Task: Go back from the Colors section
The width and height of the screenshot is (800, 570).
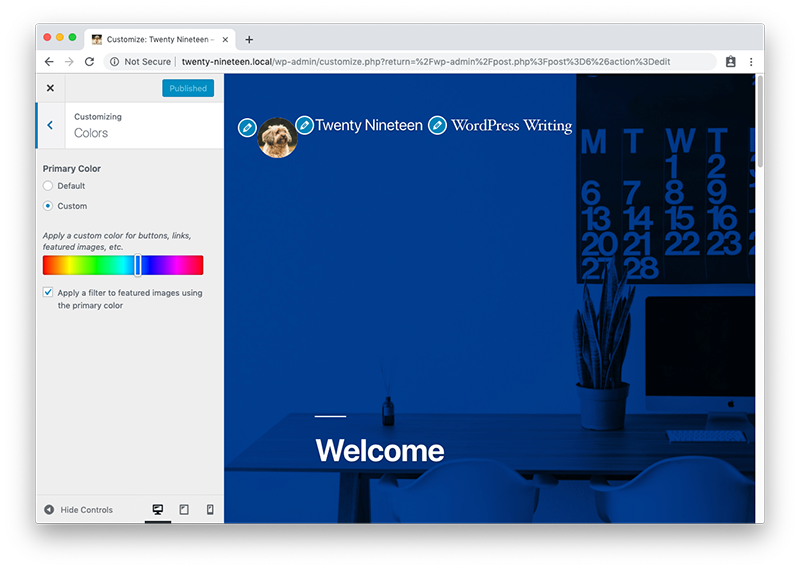Action: pyautogui.click(x=51, y=125)
